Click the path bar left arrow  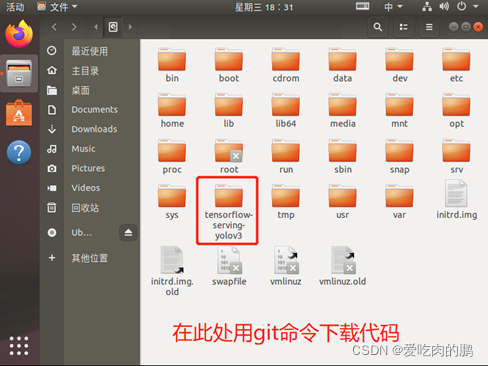[x=96, y=27]
